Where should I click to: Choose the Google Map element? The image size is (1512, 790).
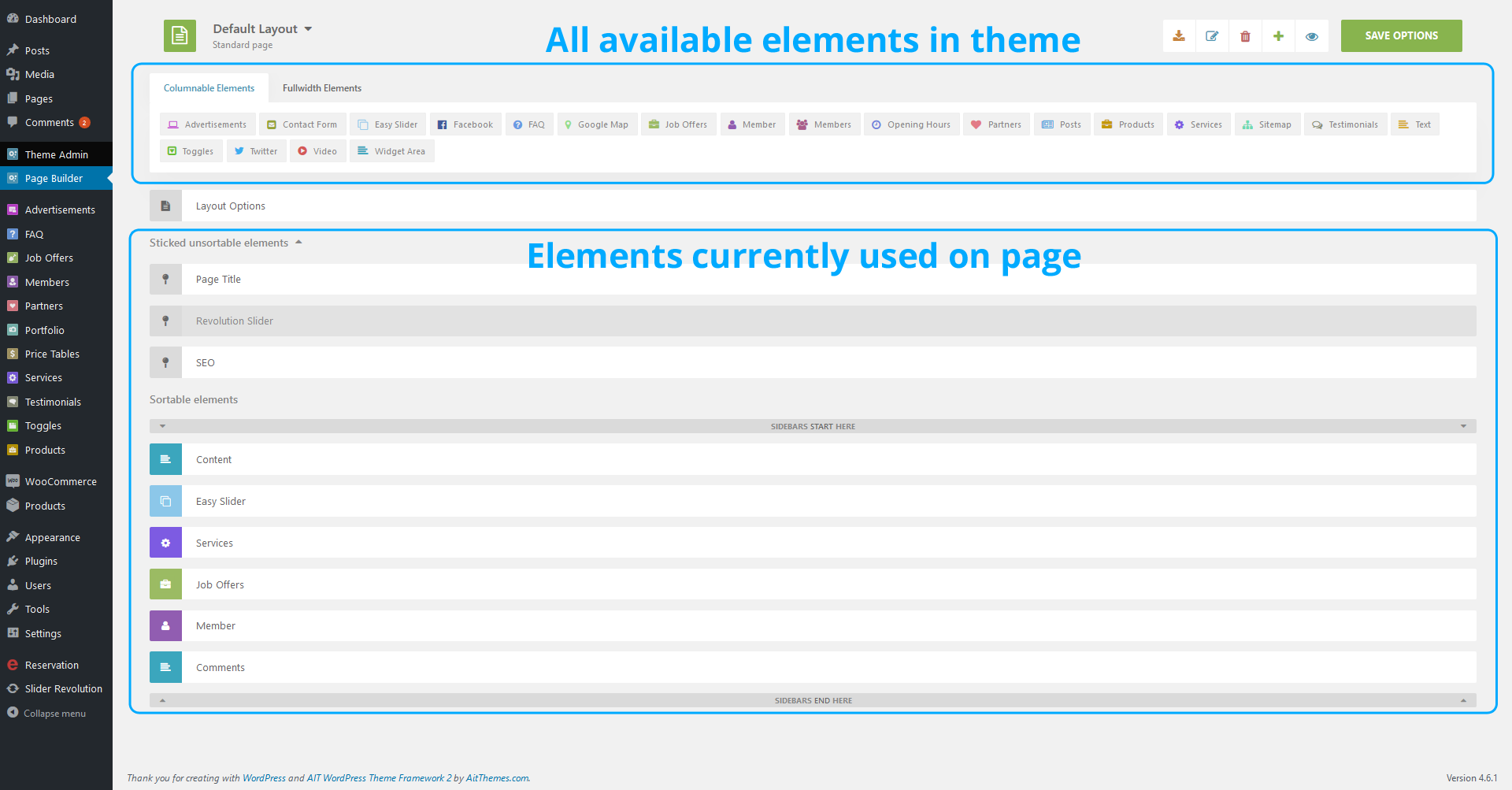[x=597, y=124]
